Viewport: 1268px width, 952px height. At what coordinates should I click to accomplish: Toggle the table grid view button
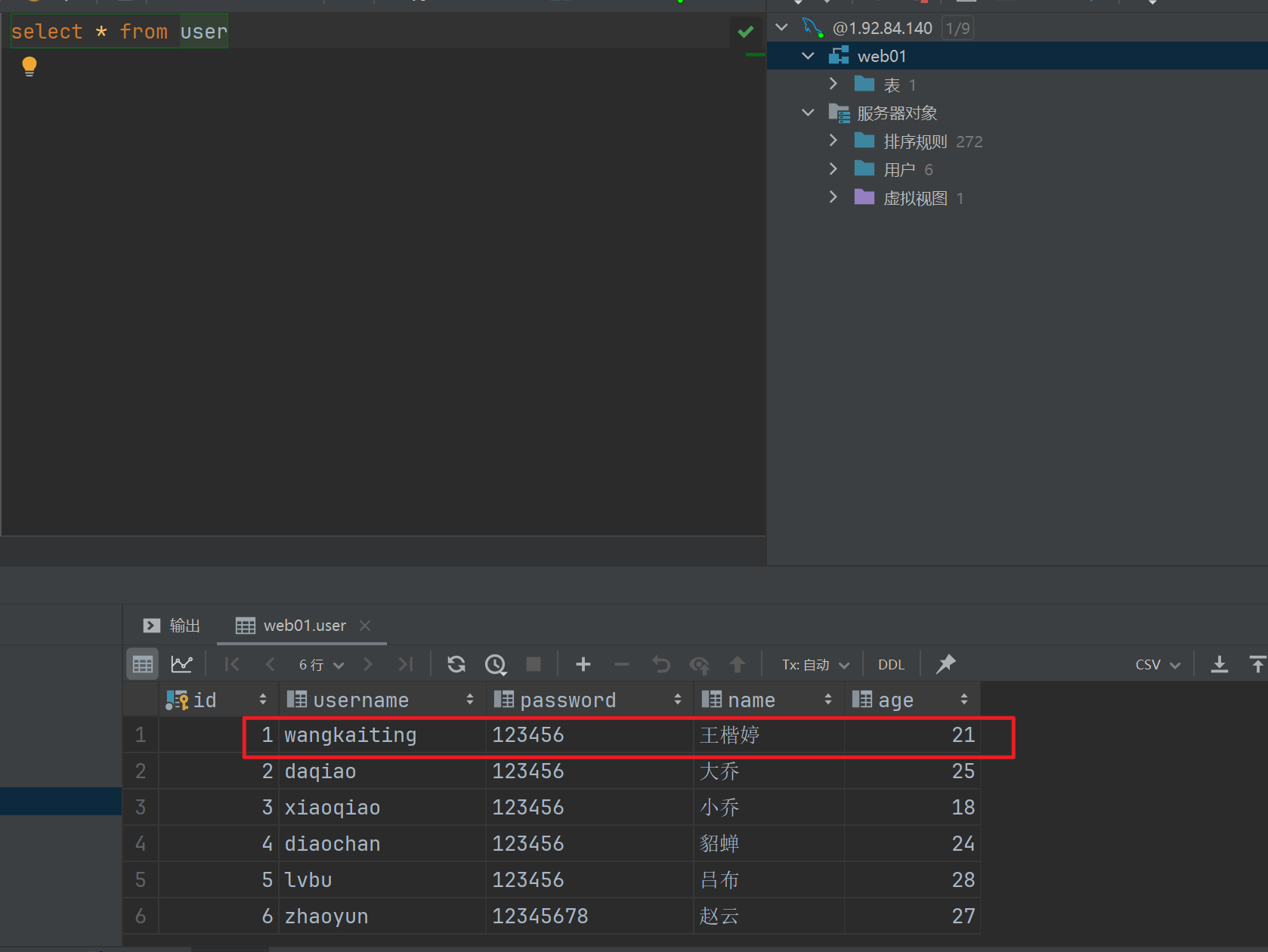coord(142,664)
